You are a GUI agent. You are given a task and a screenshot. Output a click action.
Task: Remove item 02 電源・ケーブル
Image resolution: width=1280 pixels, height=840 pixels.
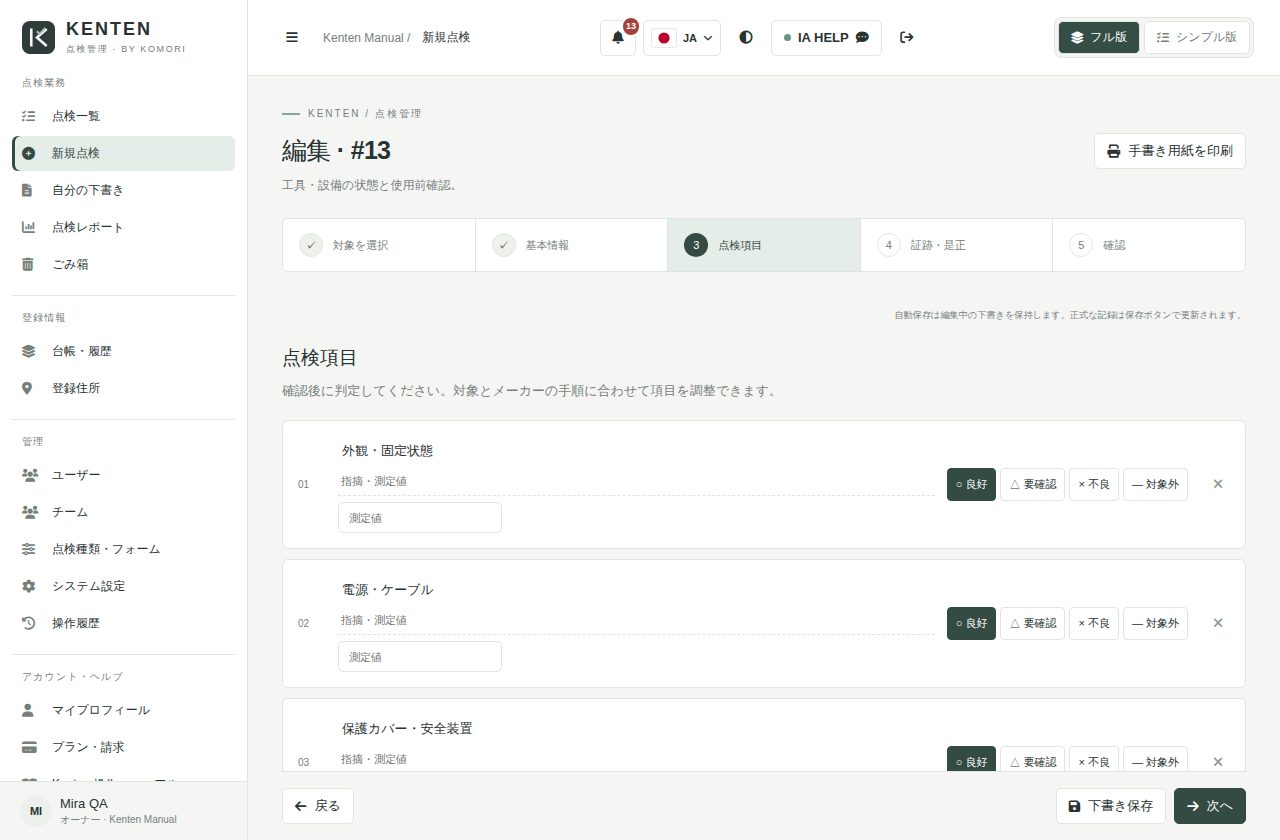click(1218, 623)
